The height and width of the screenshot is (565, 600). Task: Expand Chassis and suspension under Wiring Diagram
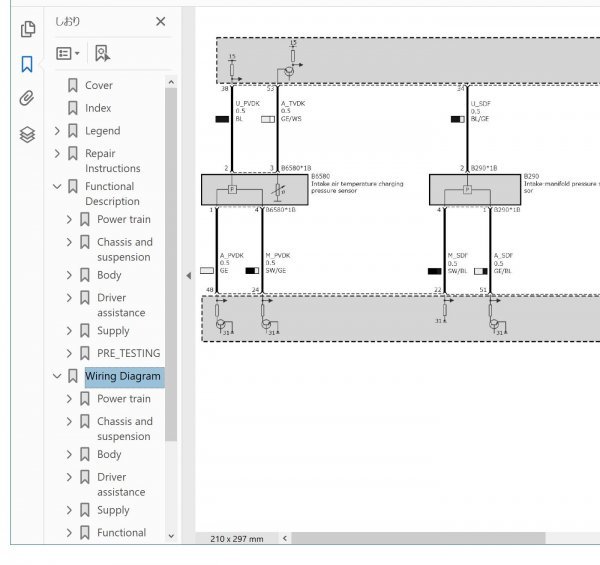pos(69,422)
